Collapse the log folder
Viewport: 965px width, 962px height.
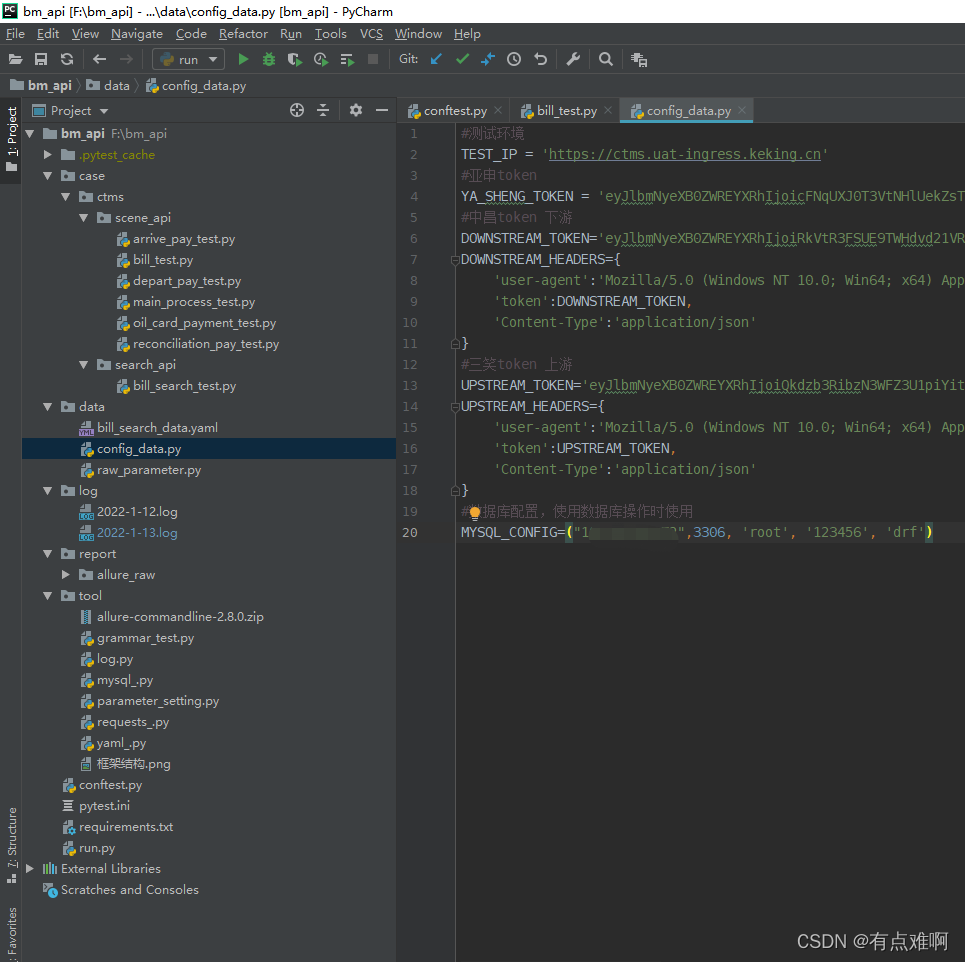tap(47, 491)
